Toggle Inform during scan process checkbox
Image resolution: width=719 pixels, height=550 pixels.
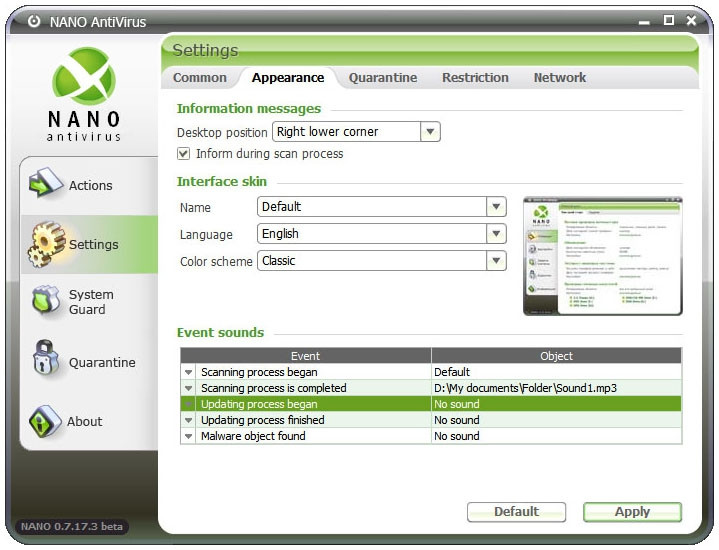click(x=183, y=154)
